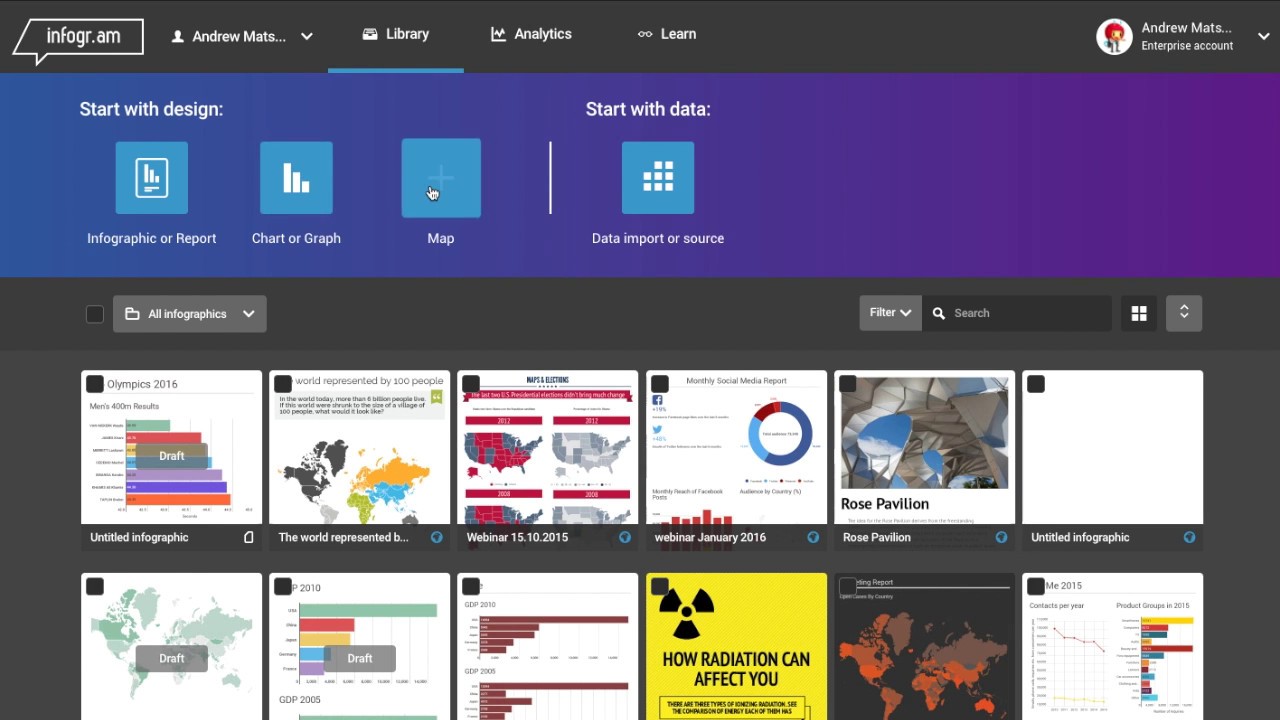Open the Map creation icon
The image size is (1280, 720).
(441, 178)
